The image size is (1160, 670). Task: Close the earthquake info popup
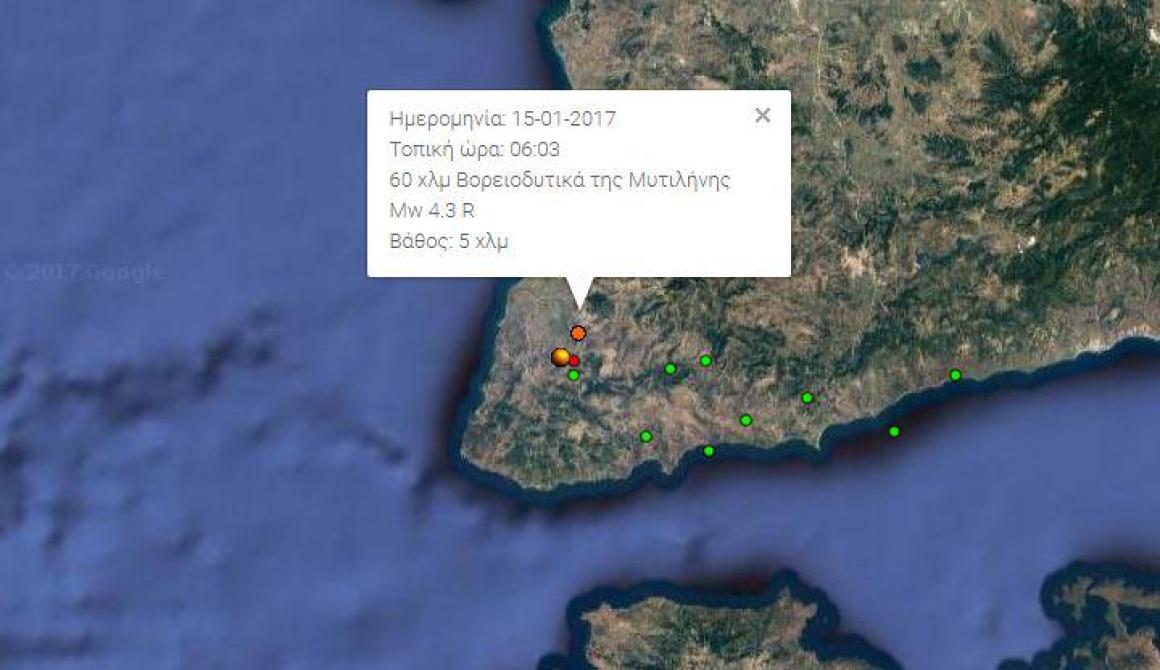[x=762, y=115]
